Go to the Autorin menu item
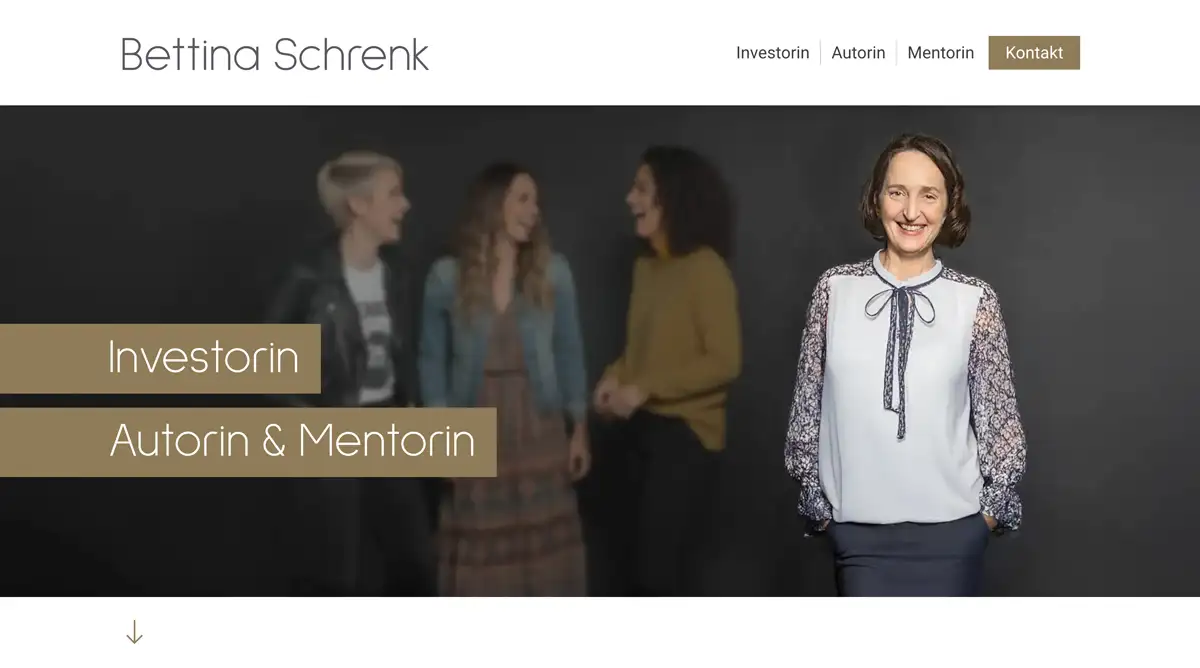The width and height of the screenshot is (1200, 668). (x=858, y=53)
